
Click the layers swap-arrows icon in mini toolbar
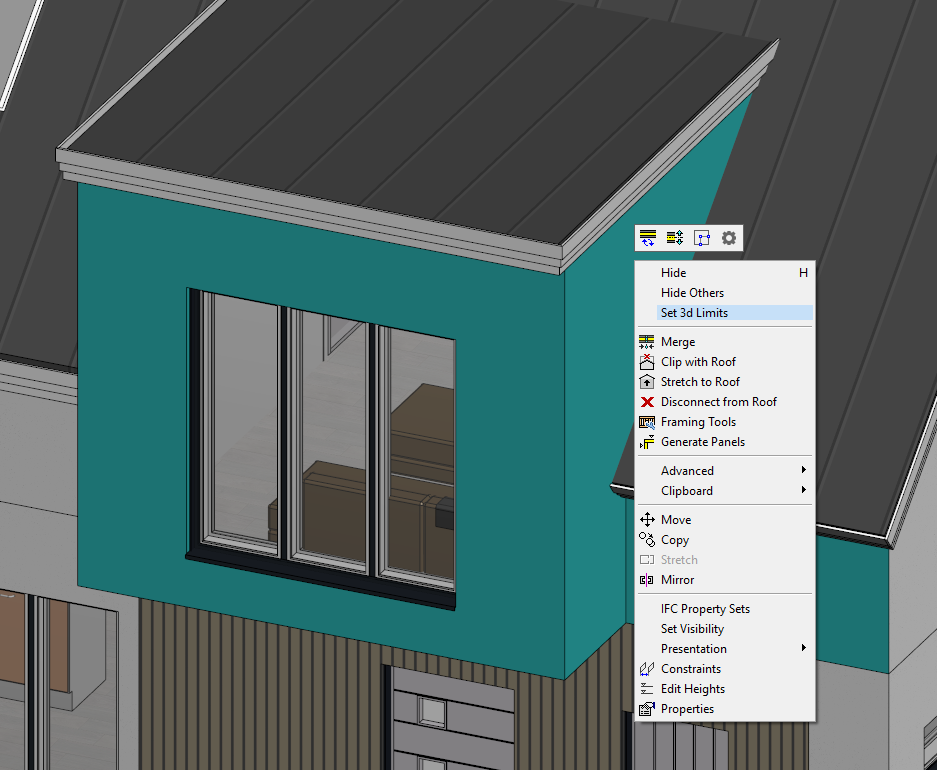point(648,238)
